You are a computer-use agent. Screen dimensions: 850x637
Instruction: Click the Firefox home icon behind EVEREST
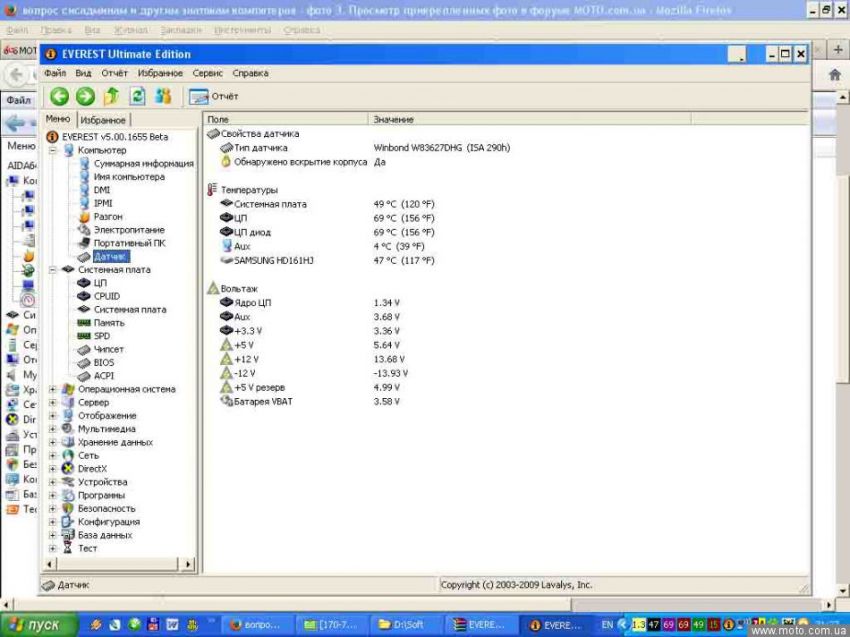(x=835, y=75)
